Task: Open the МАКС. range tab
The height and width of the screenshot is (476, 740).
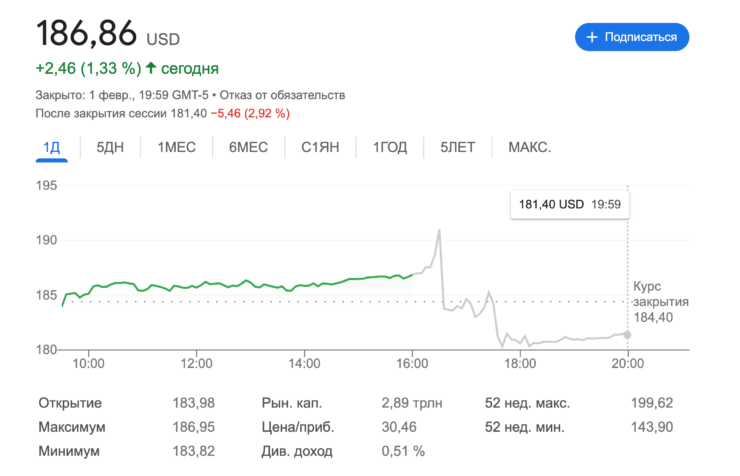Action: click(x=530, y=147)
